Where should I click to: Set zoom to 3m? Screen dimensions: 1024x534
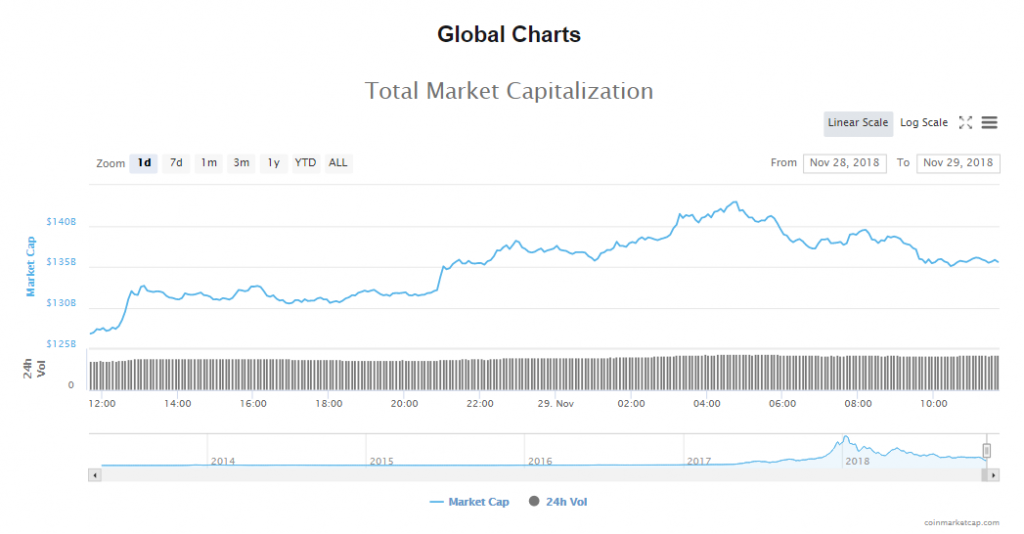click(240, 163)
